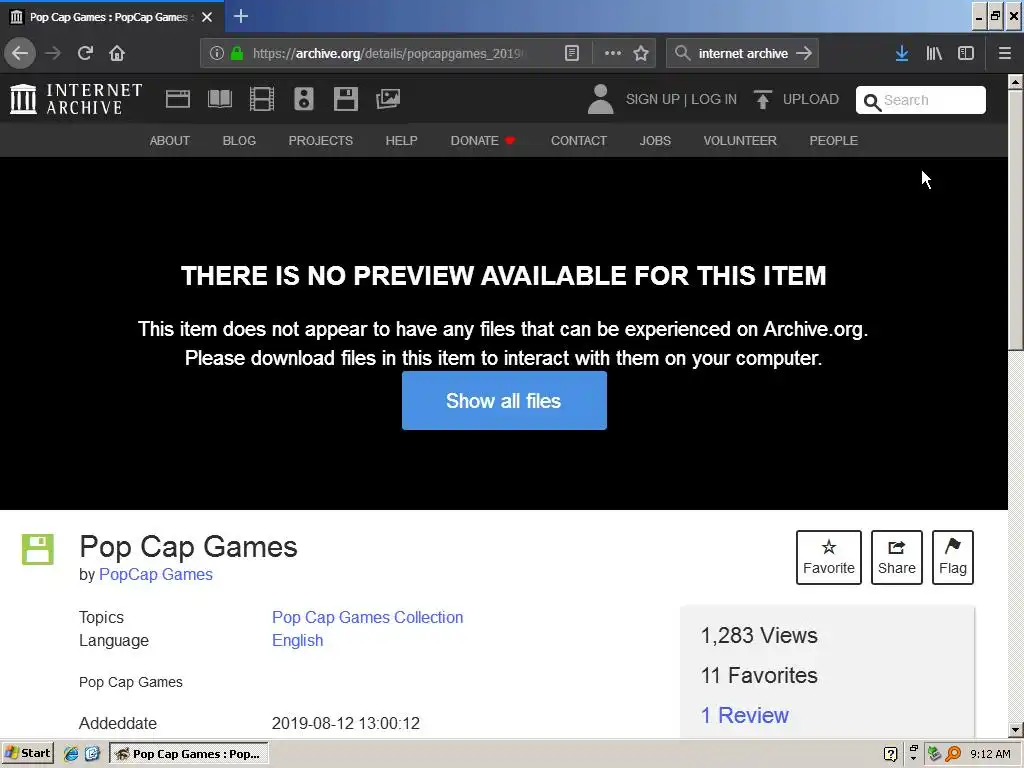Open the PROJECTS menu item
Image resolution: width=1024 pixels, height=768 pixels.
point(321,140)
